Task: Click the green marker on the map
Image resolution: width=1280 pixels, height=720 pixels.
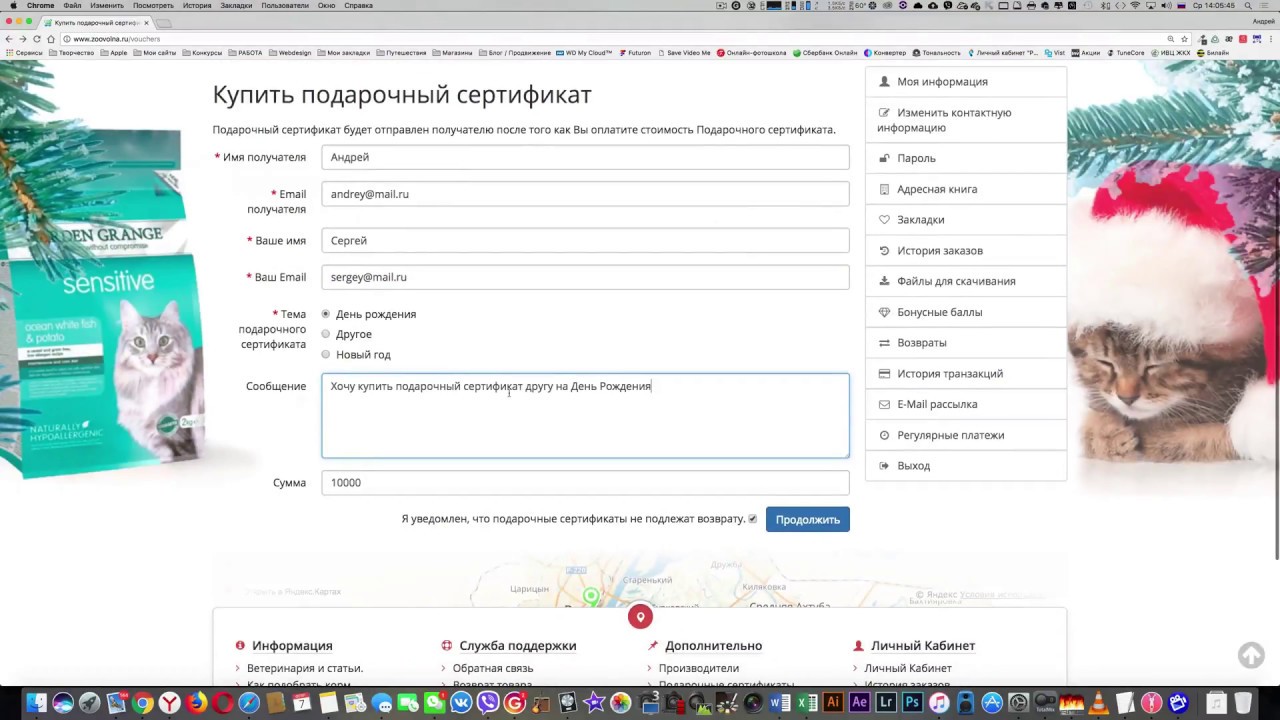Action: point(591,596)
